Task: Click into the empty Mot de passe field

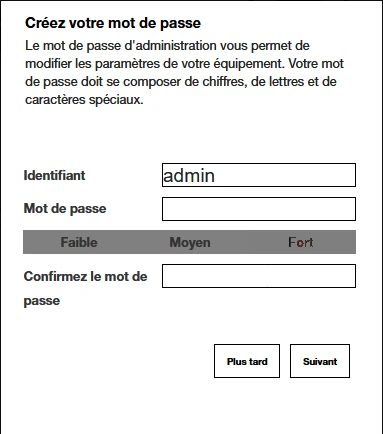Action: [x=259, y=209]
